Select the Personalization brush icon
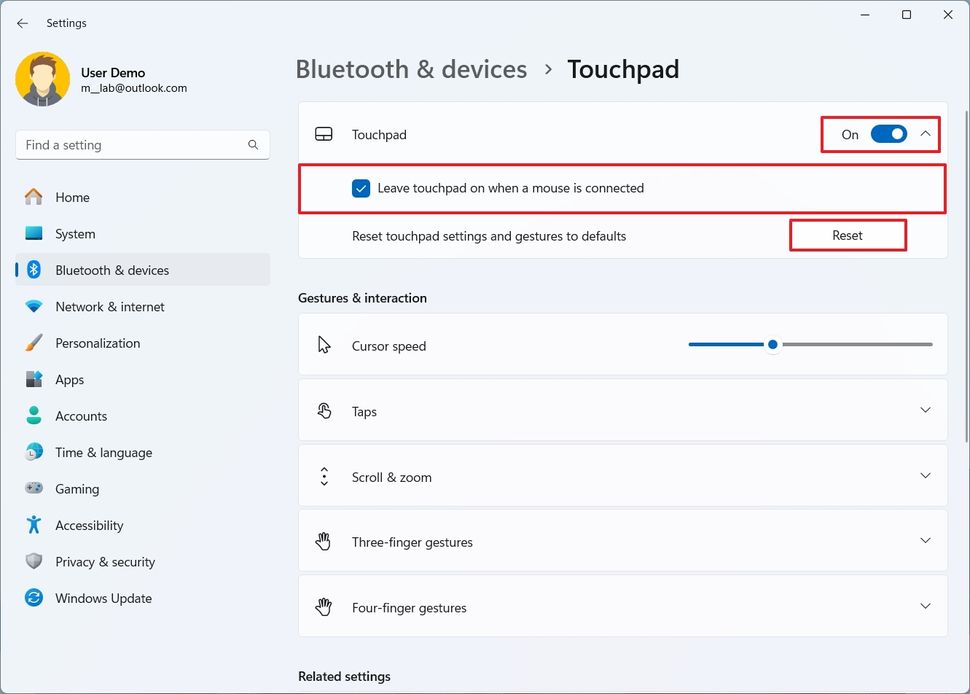 point(33,342)
